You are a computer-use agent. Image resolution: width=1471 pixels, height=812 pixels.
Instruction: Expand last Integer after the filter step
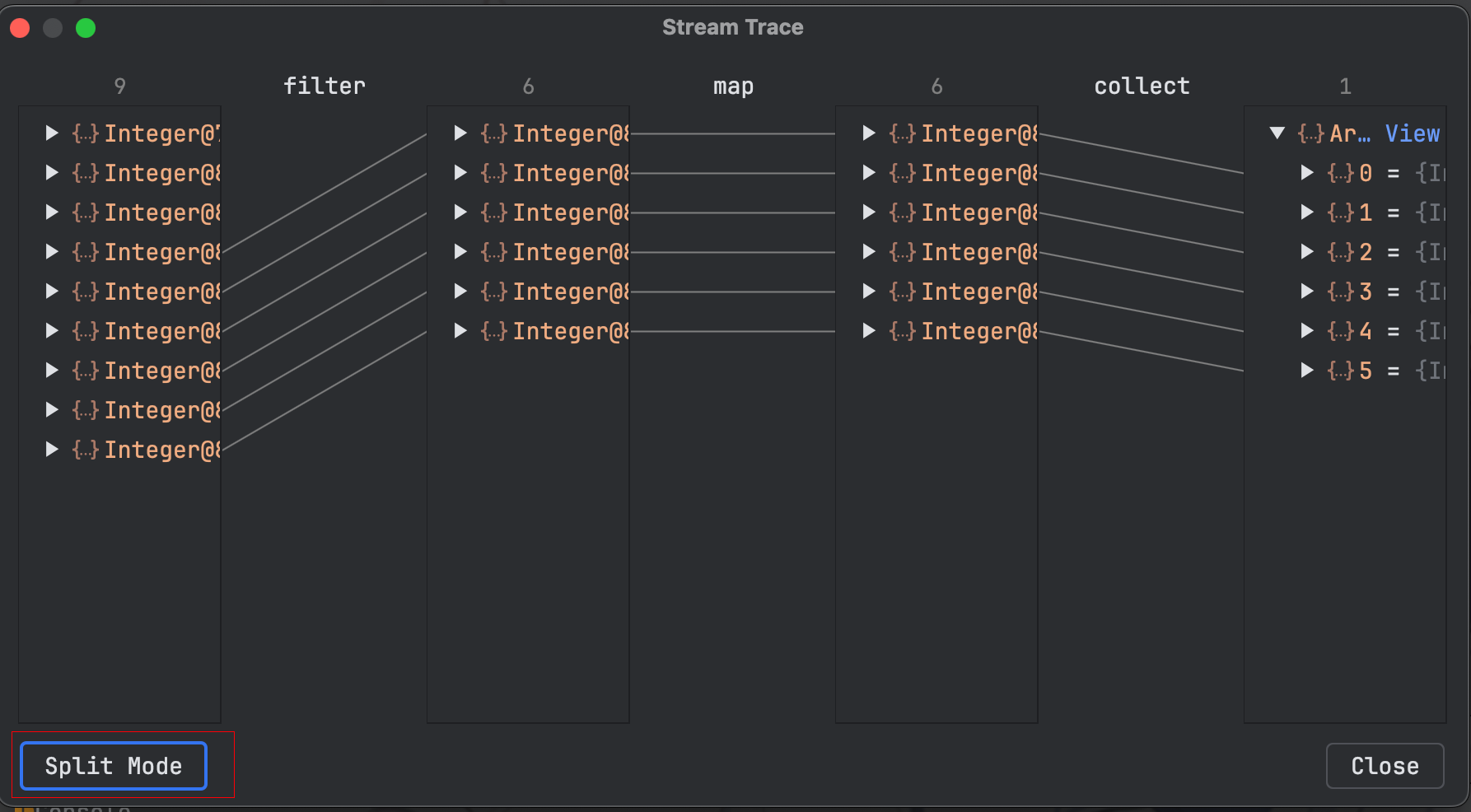click(x=460, y=331)
